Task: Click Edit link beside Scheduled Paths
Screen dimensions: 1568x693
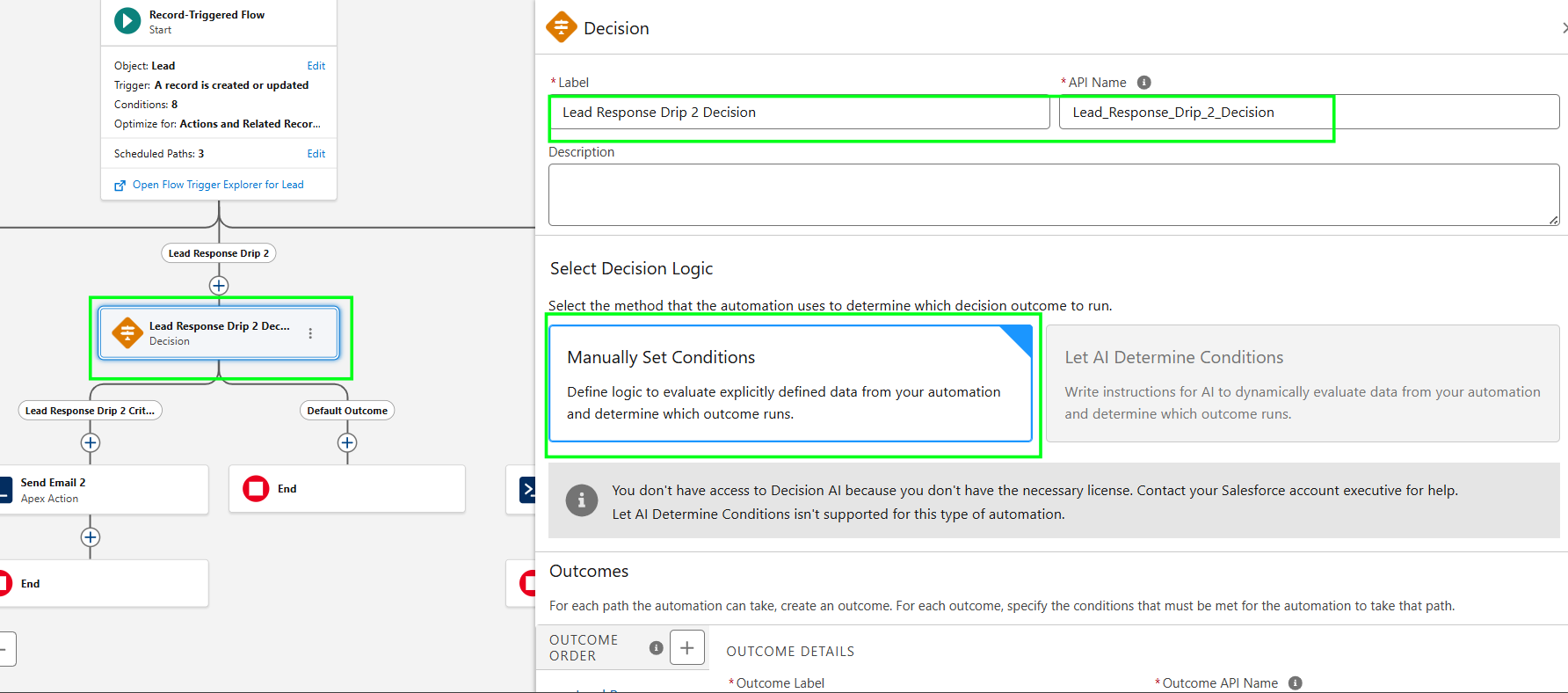Action: (316, 154)
